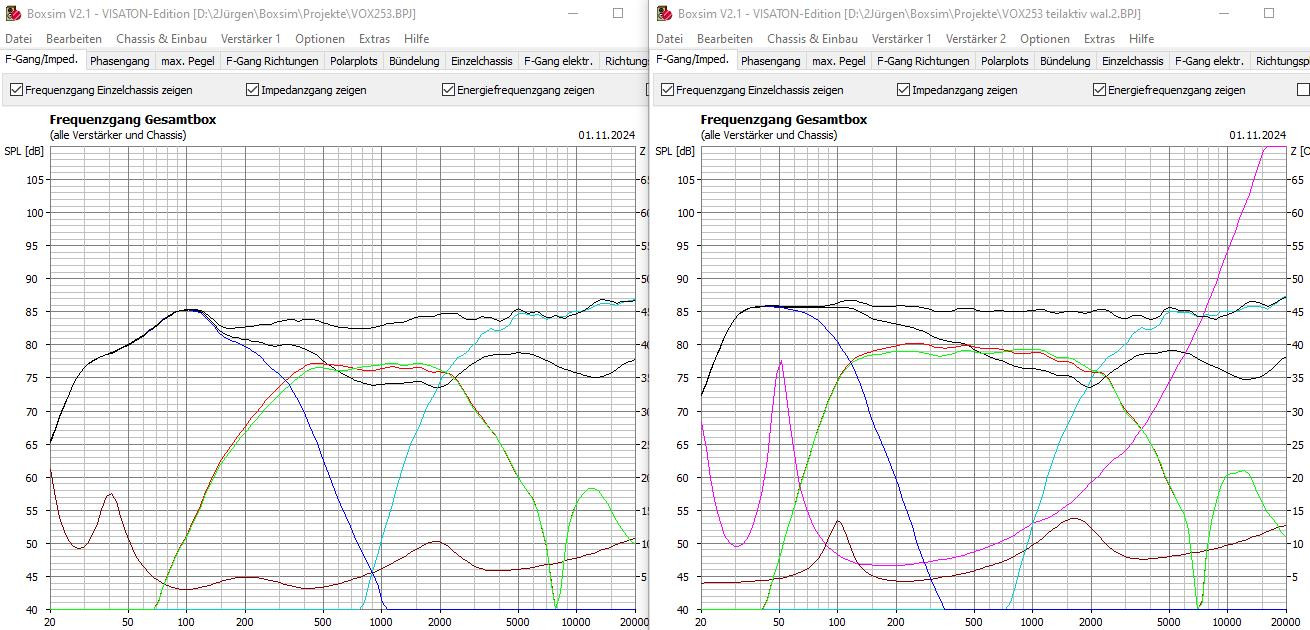Show the Bündelung tab in right window
The height and width of the screenshot is (630, 1310).
(1065, 61)
